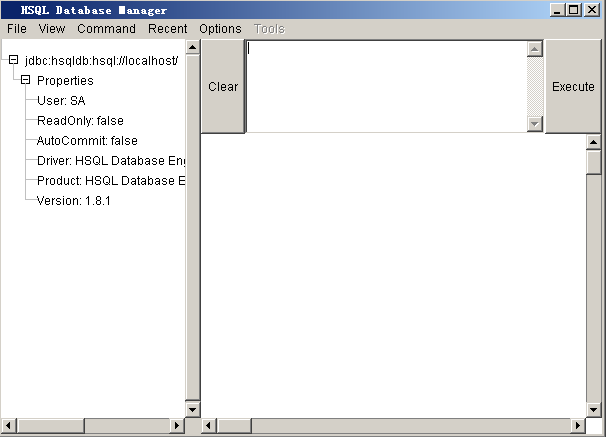Minimize the HSQL Database Manager window
Screen dimensions: 607x437
(x=557, y=10)
